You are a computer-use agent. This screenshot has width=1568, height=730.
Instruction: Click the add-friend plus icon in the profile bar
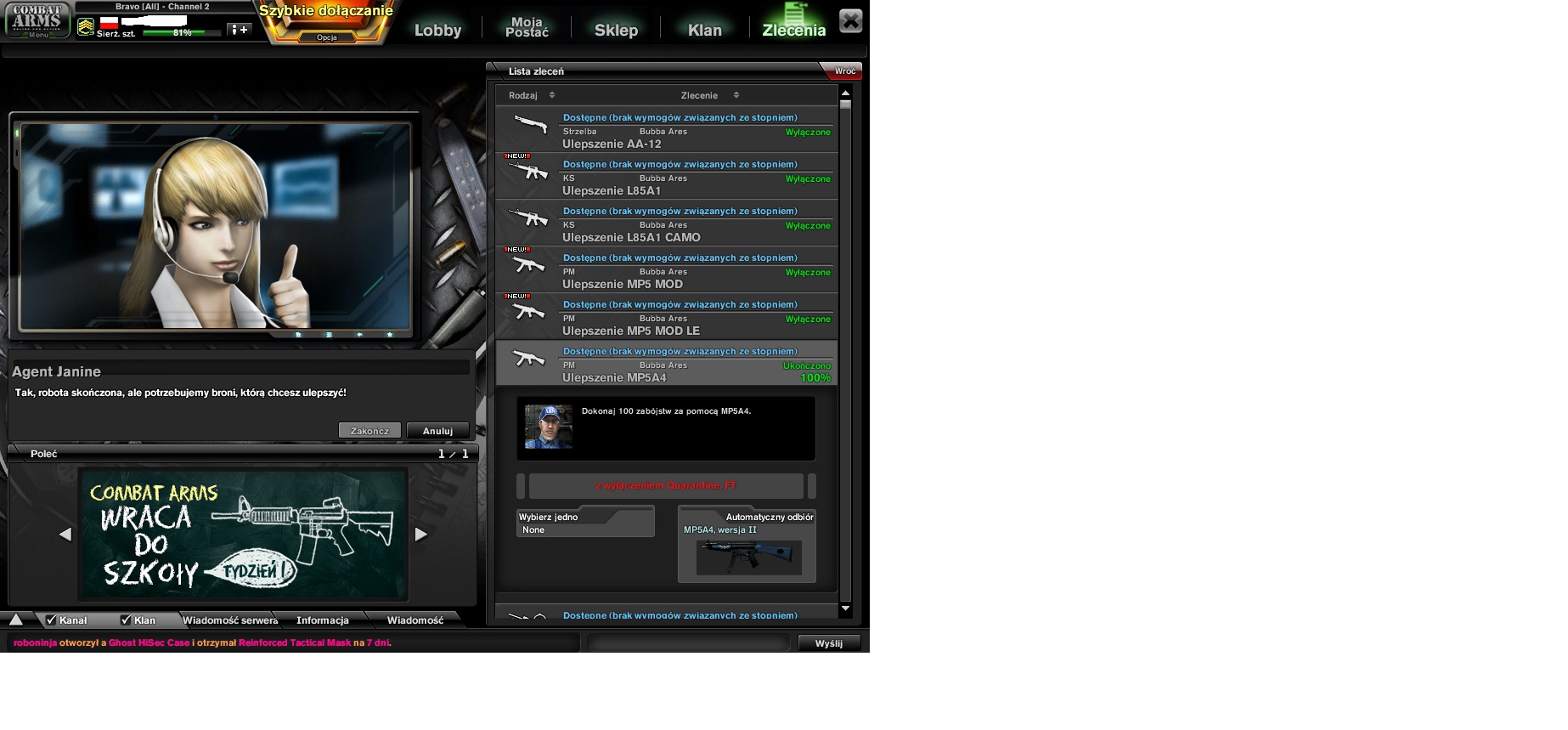click(240, 30)
